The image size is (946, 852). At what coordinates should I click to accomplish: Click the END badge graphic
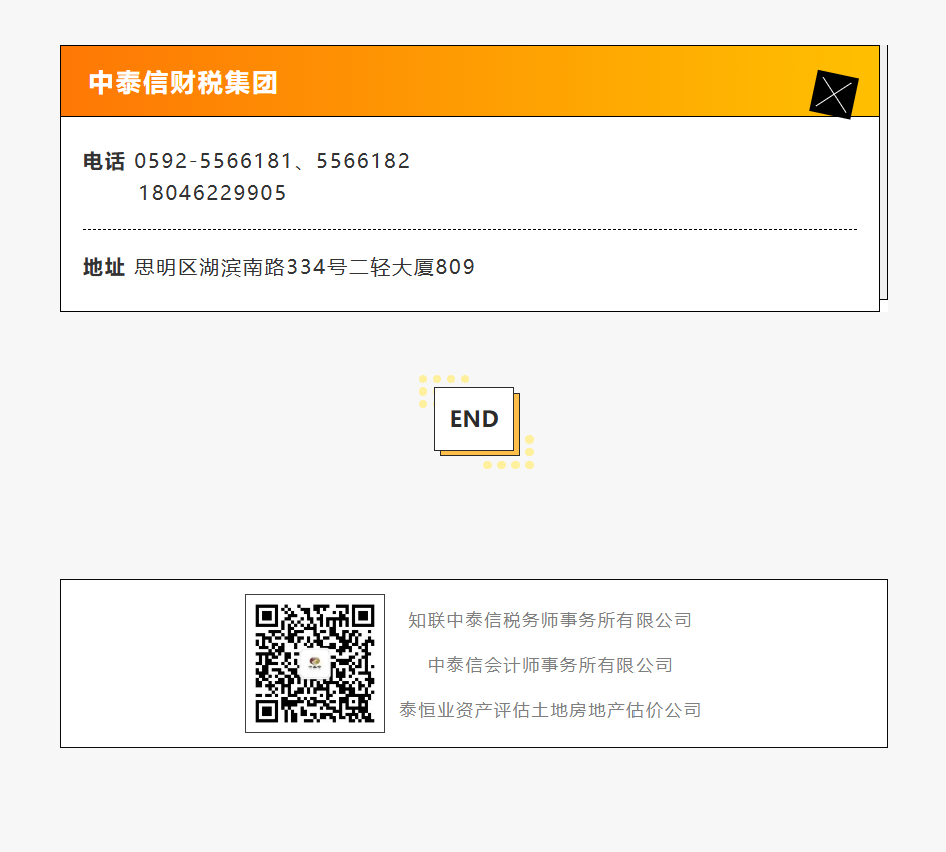click(x=474, y=419)
